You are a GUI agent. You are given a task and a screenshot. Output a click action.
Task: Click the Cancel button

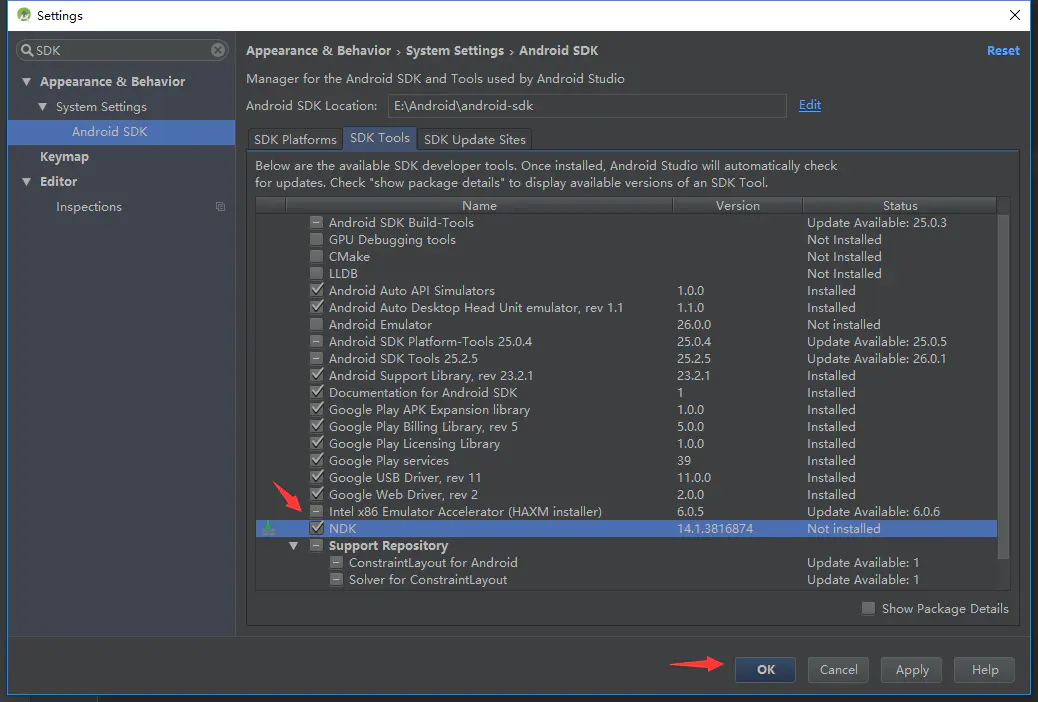point(838,670)
